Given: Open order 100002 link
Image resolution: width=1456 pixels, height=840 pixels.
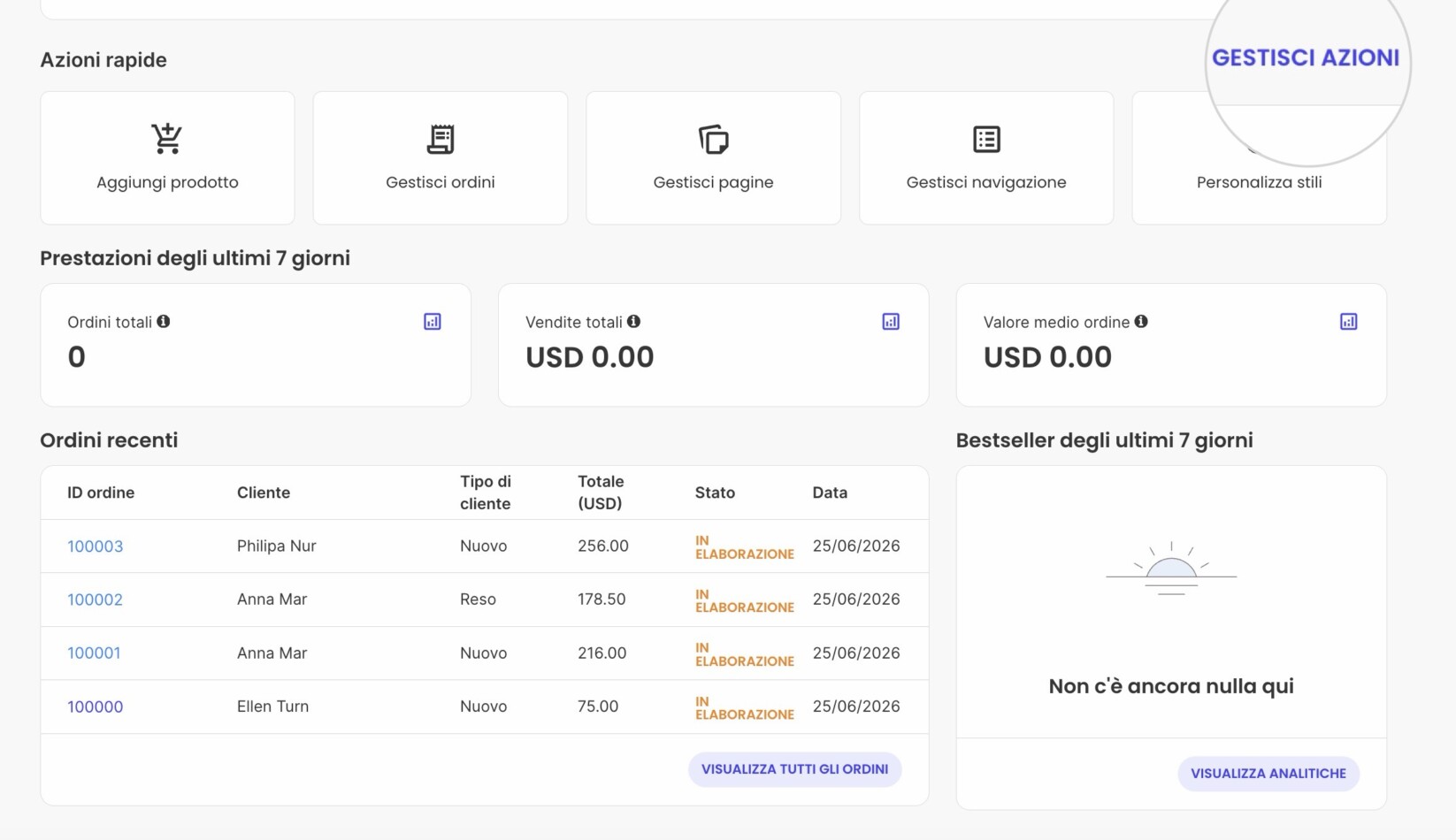Looking at the screenshot, I should (95, 599).
